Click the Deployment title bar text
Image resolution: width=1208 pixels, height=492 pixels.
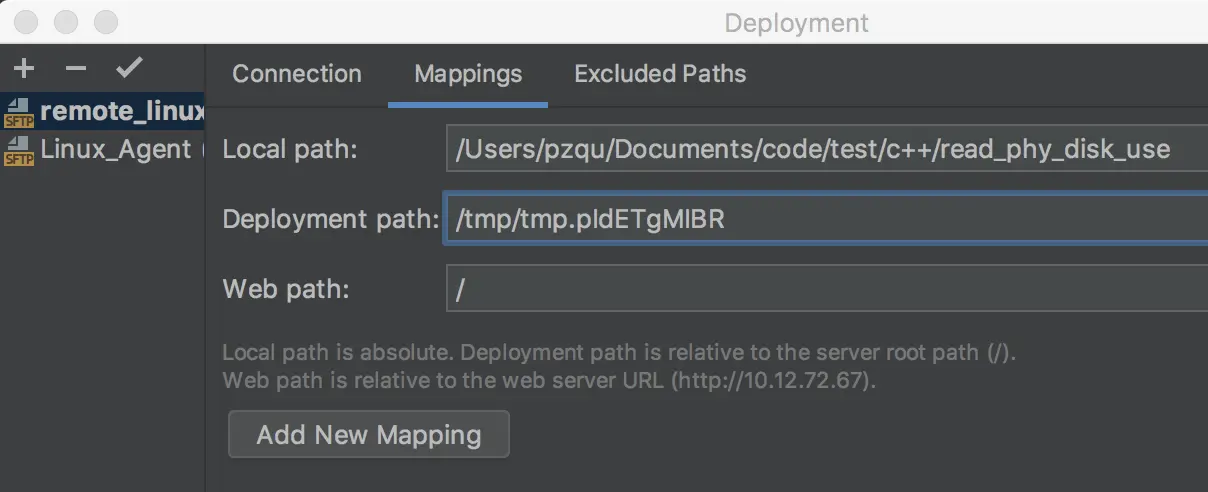tap(796, 23)
